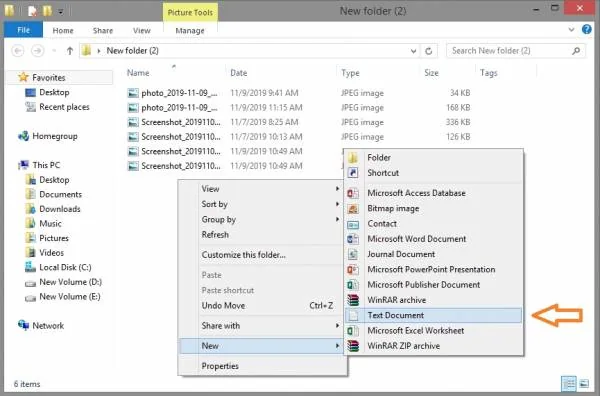The width and height of the screenshot is (600, 396).
Task: Click the Text Document page icon
Action: pos(354,316)
